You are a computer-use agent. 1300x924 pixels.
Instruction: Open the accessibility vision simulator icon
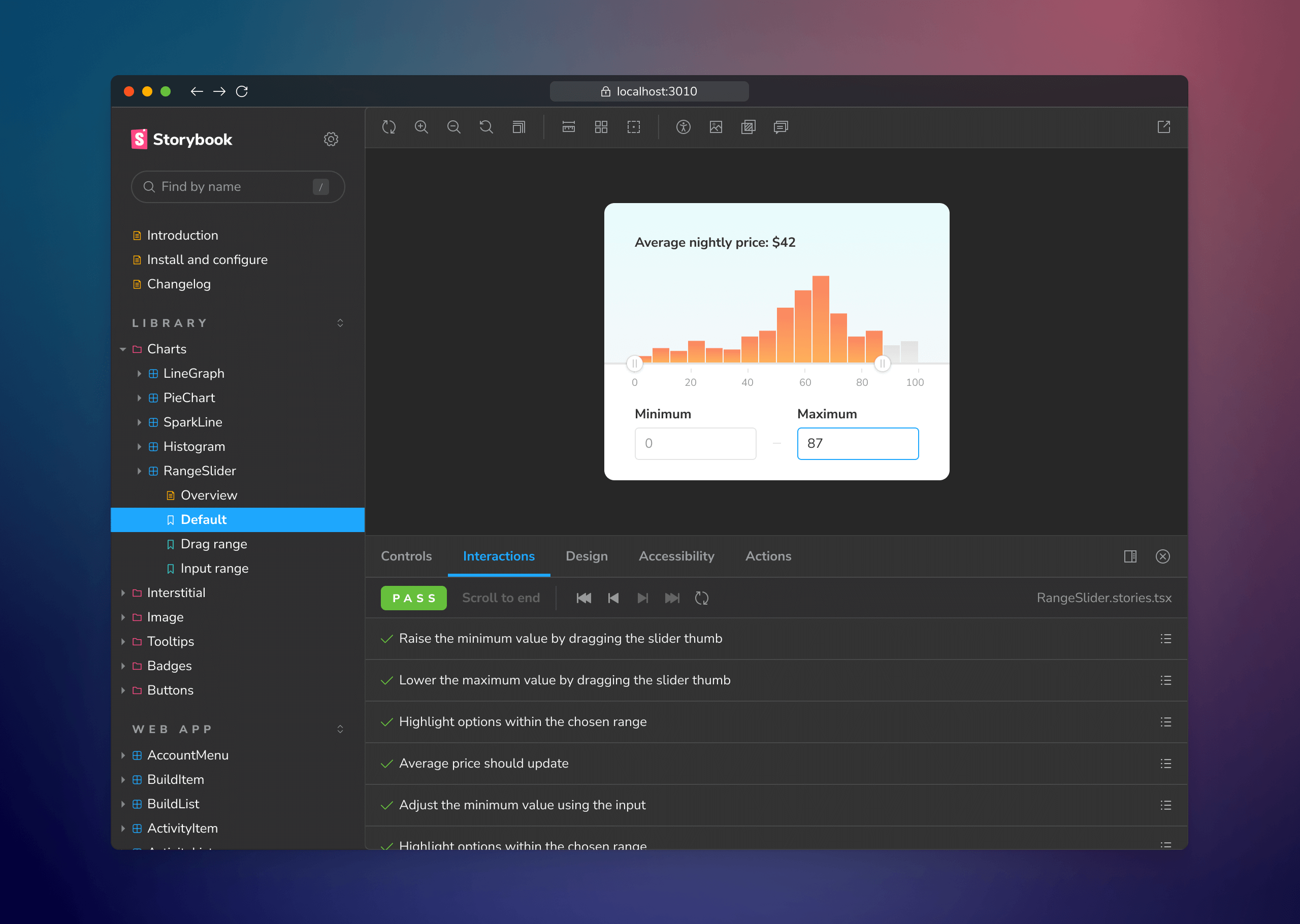(684, 127)
